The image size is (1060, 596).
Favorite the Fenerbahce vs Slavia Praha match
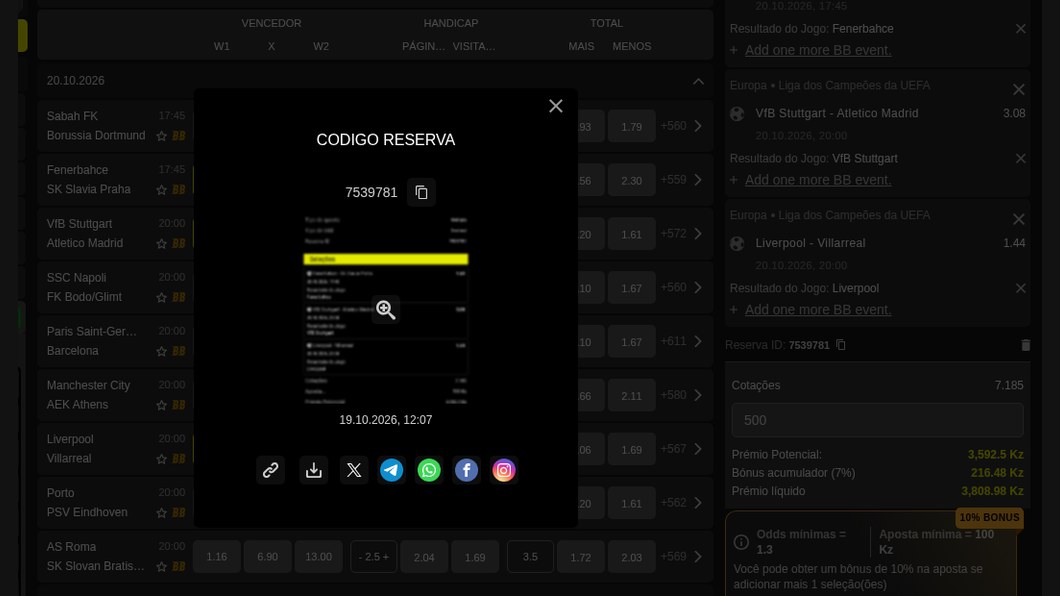tap(162, 190)
